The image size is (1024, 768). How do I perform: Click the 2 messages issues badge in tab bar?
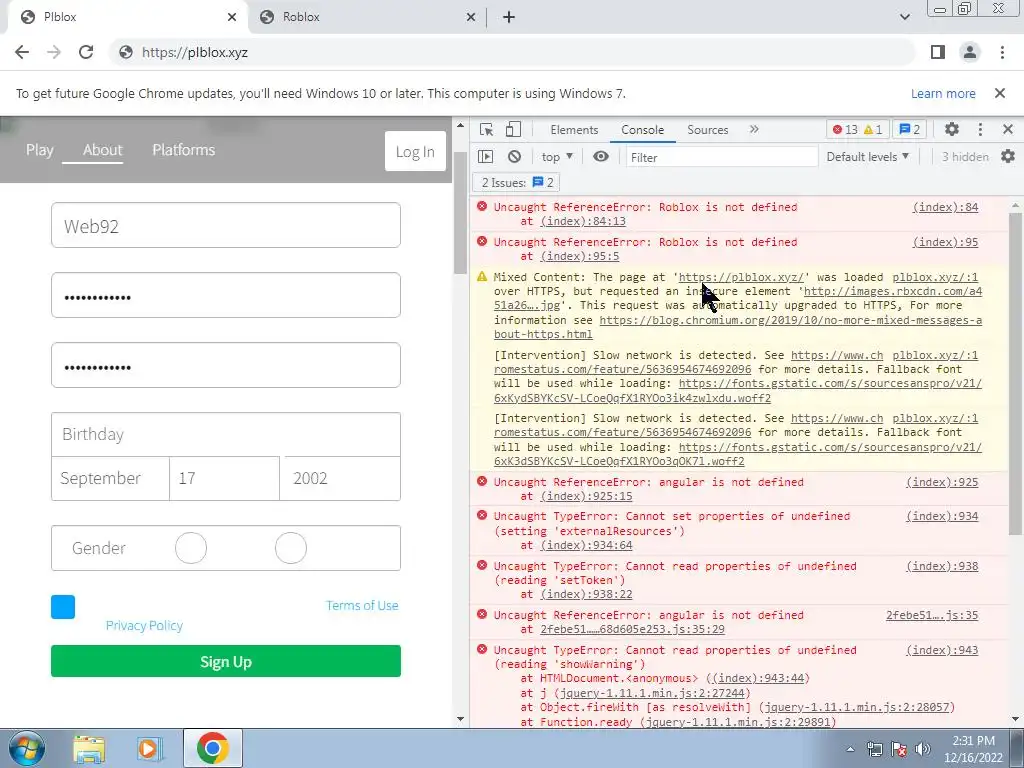tap(910, 129)
